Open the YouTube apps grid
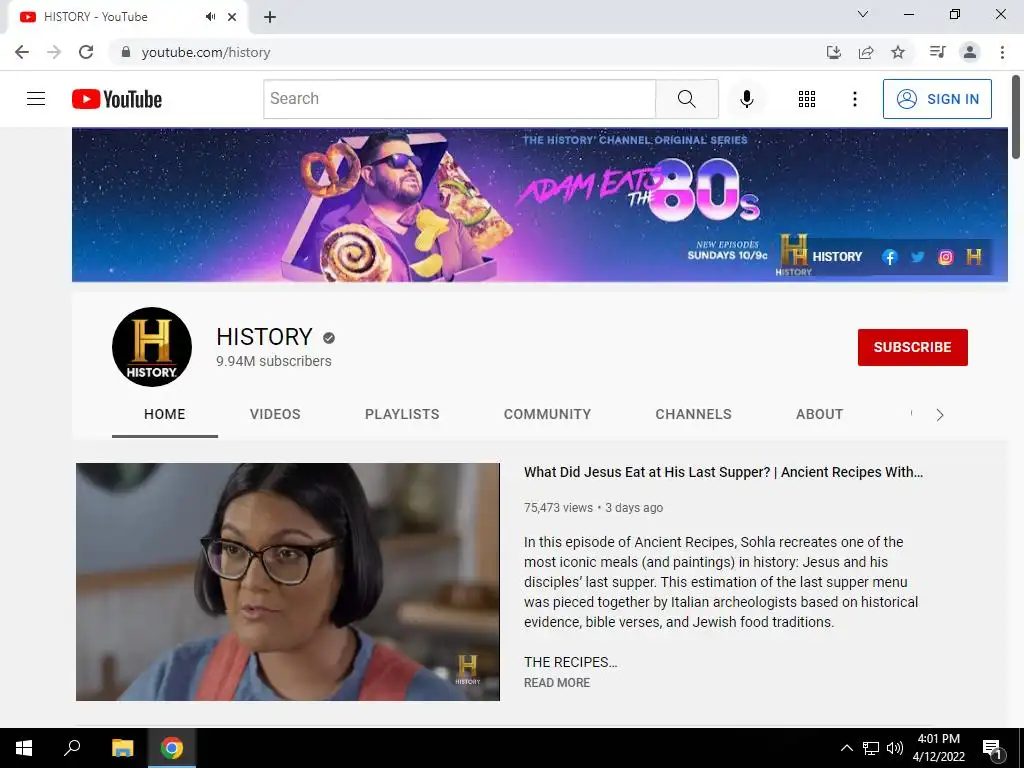 tap(807, 99)
